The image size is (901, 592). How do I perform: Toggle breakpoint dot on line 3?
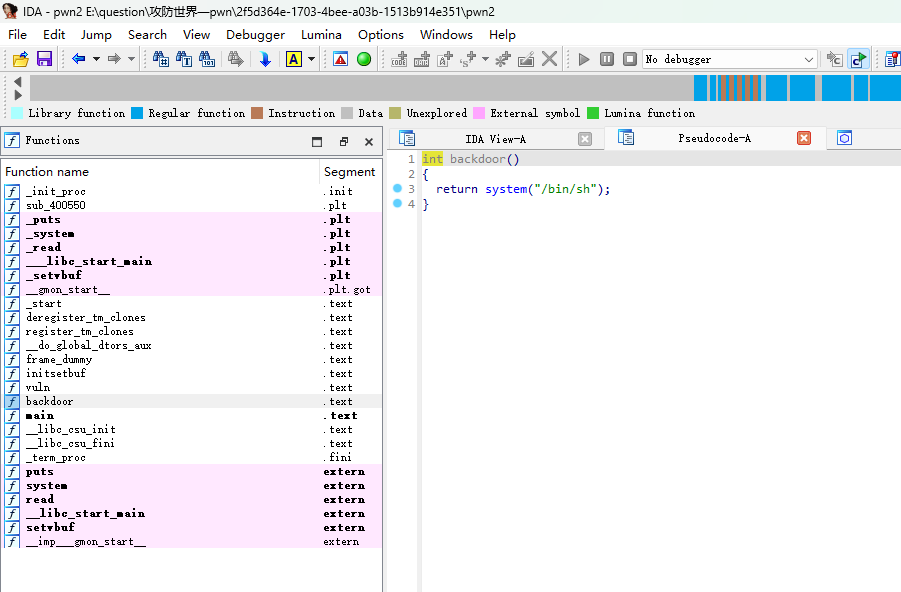[397, 188]
